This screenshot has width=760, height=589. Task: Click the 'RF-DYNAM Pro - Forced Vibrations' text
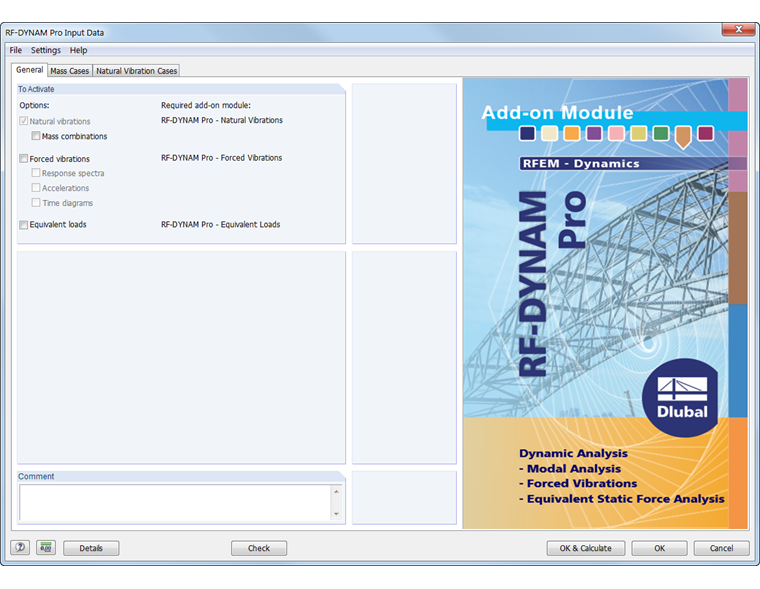(222, 158)
